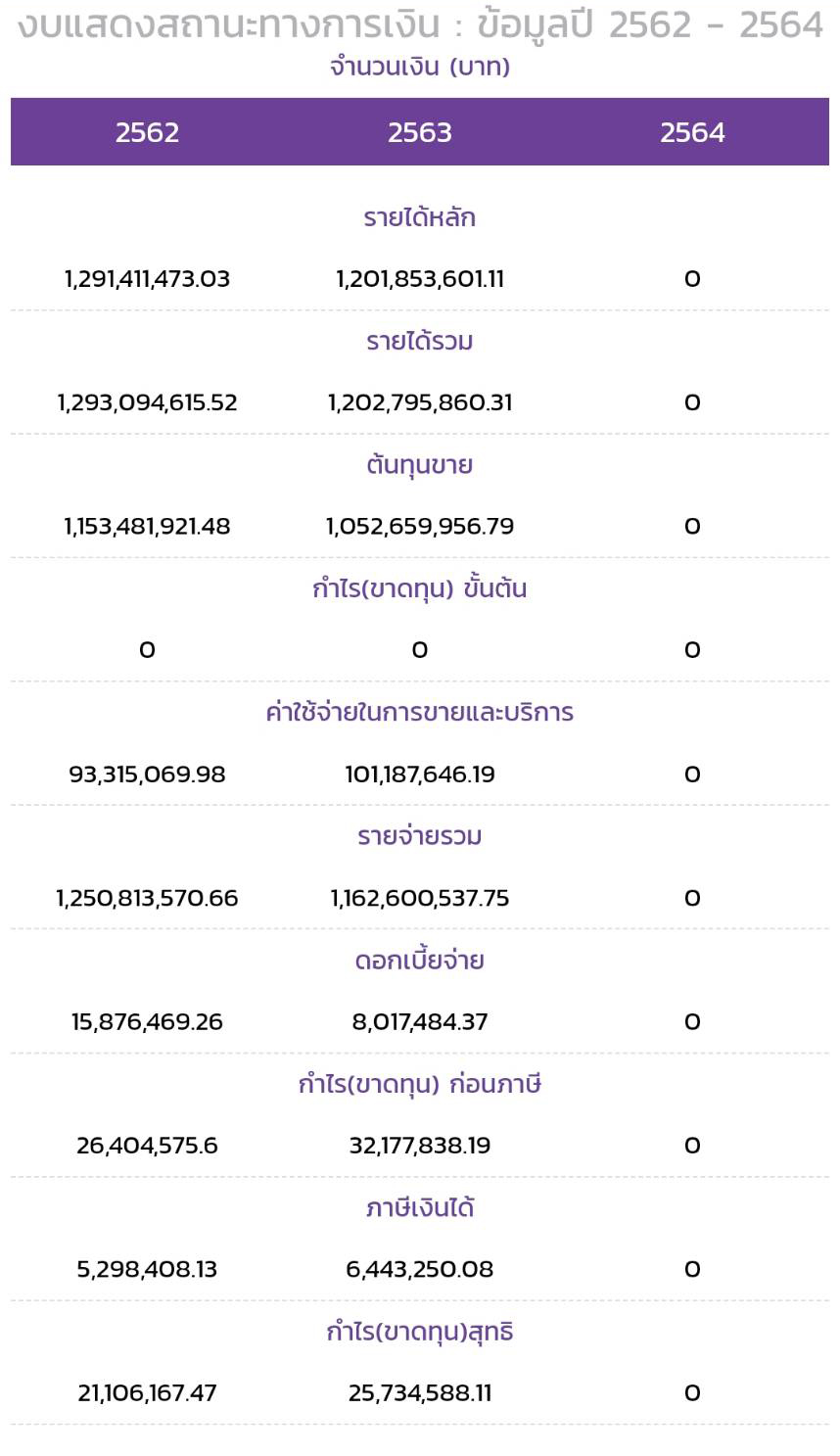Select the ค่าใช้จ่ายในการขายและบริการ heading
The image size is (840, 1456).
[419, 712]
